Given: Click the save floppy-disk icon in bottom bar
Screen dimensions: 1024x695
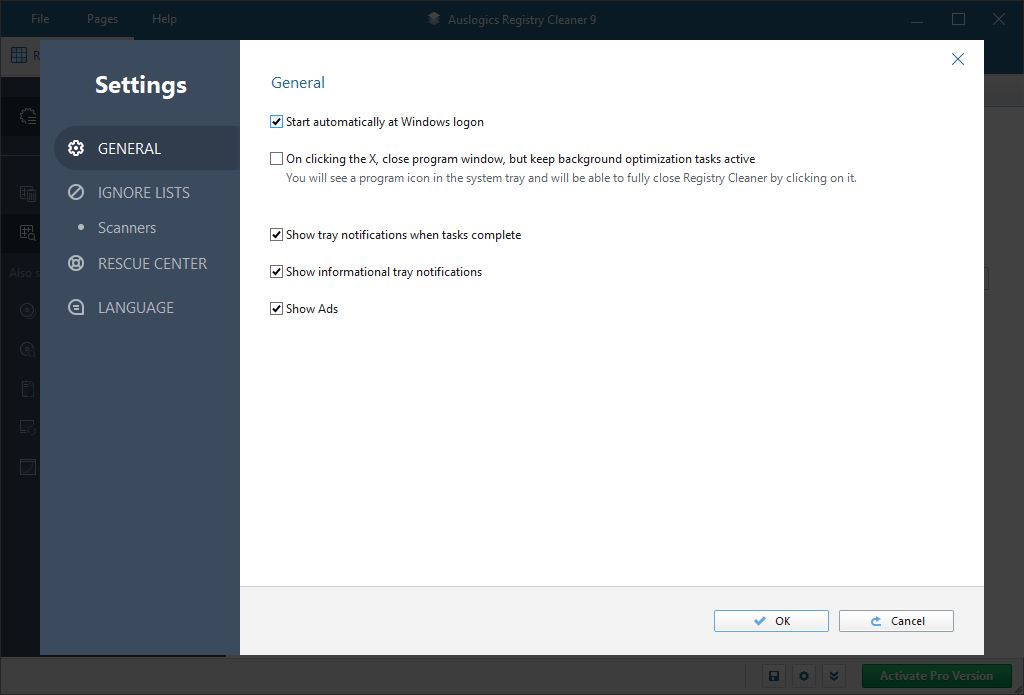Looking at the screenshot, I should click(x=774, y=676).
